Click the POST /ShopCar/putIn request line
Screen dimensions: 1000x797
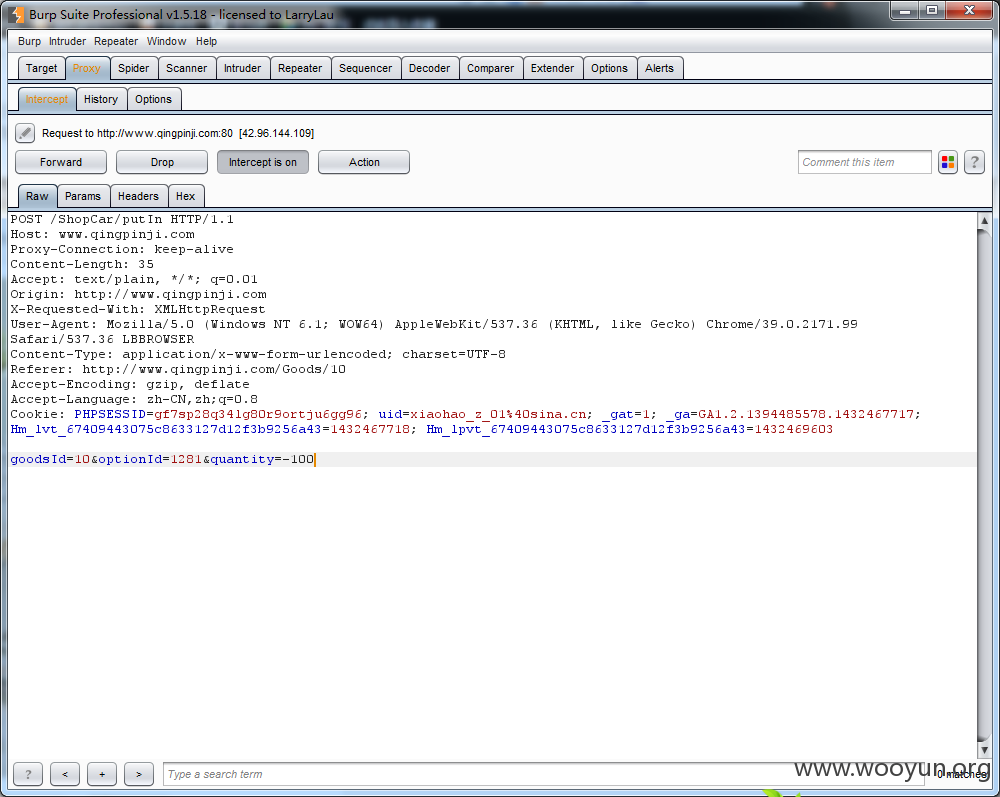[x=122, y=219]
